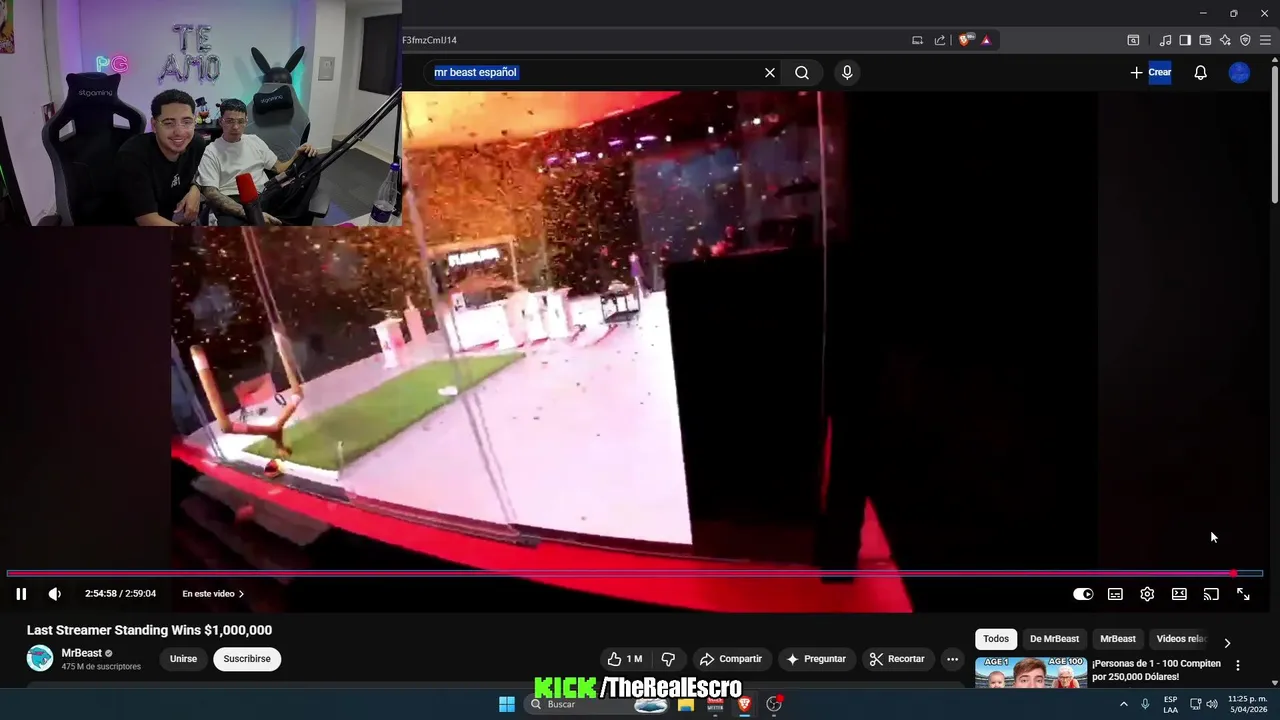Open the Crear create button

coord(1150,72)
